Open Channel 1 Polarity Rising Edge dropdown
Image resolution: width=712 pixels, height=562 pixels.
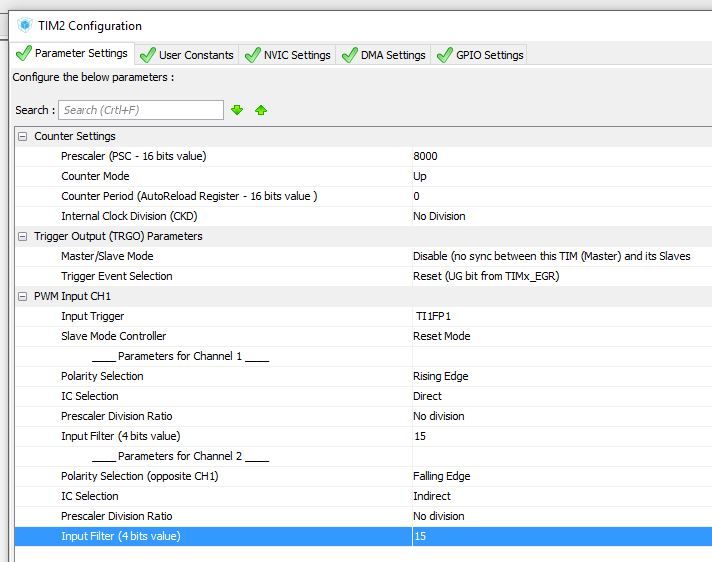[x=440, y=376]
